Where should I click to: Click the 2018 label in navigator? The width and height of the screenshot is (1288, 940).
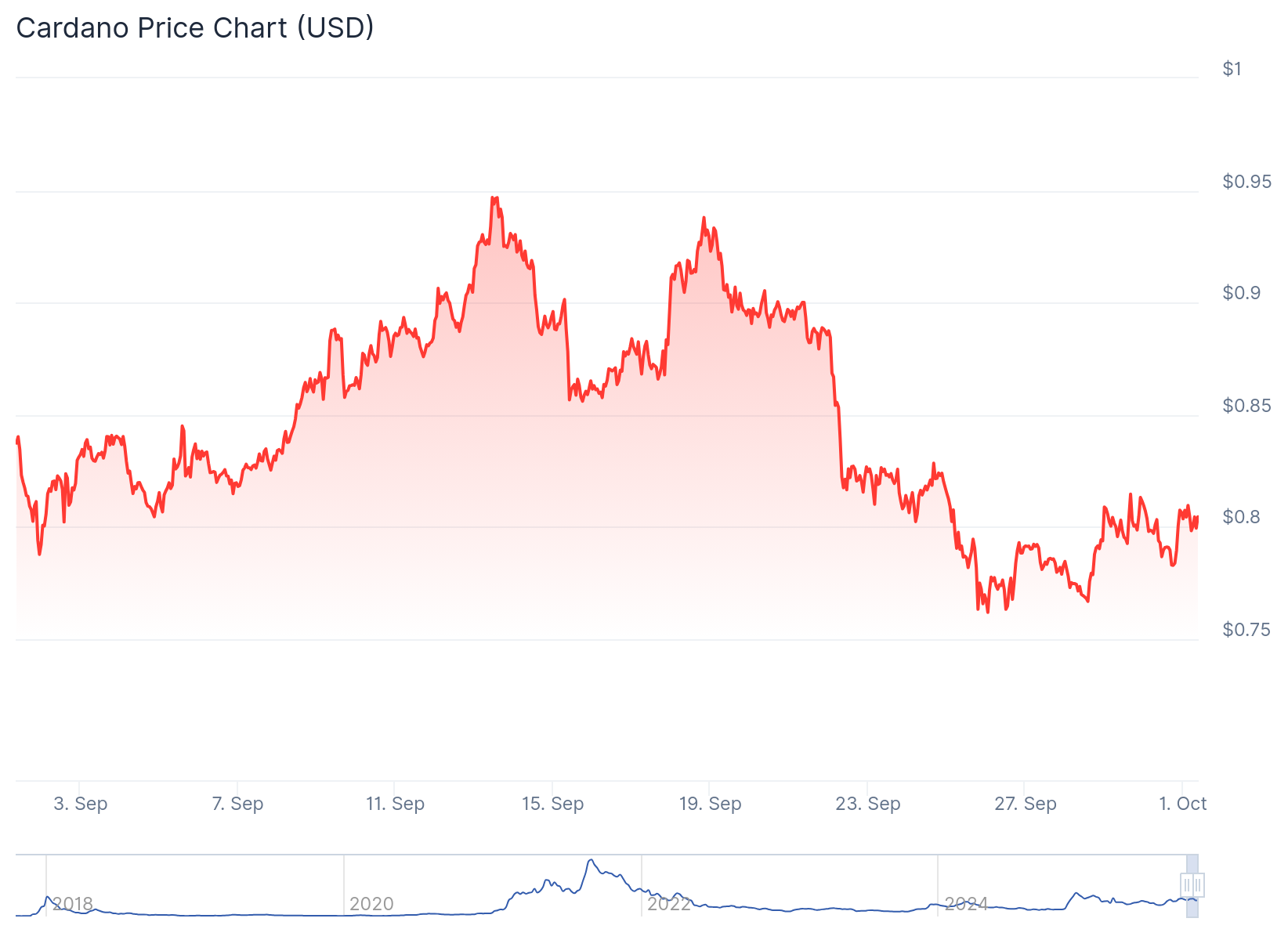[x=73, y=904]
